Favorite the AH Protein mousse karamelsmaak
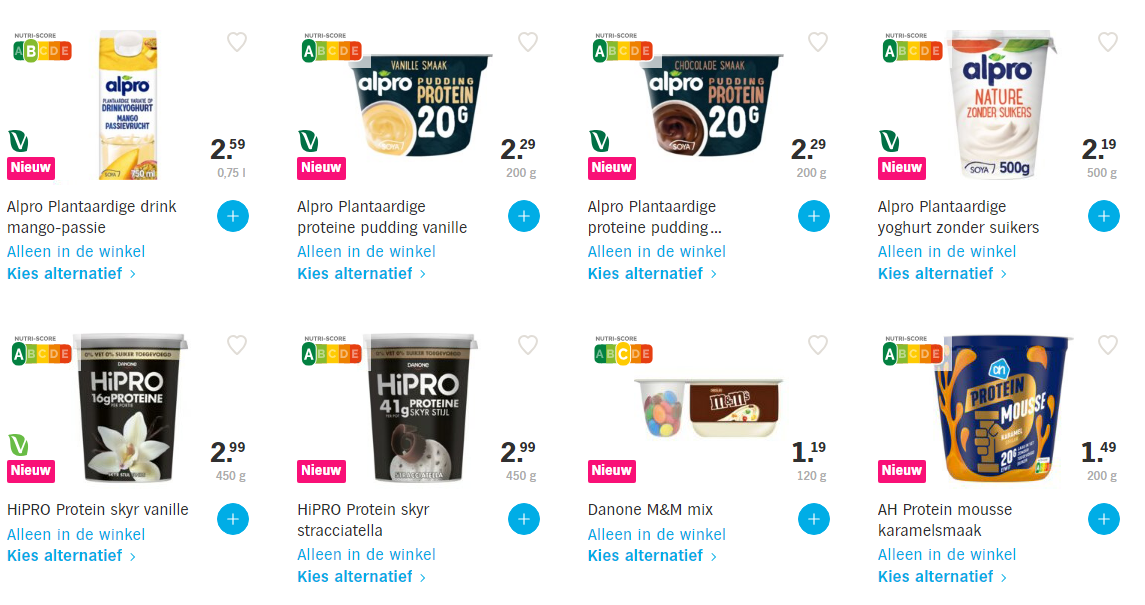Screen dimensions: 1145x605 (x=1108, y=345)
